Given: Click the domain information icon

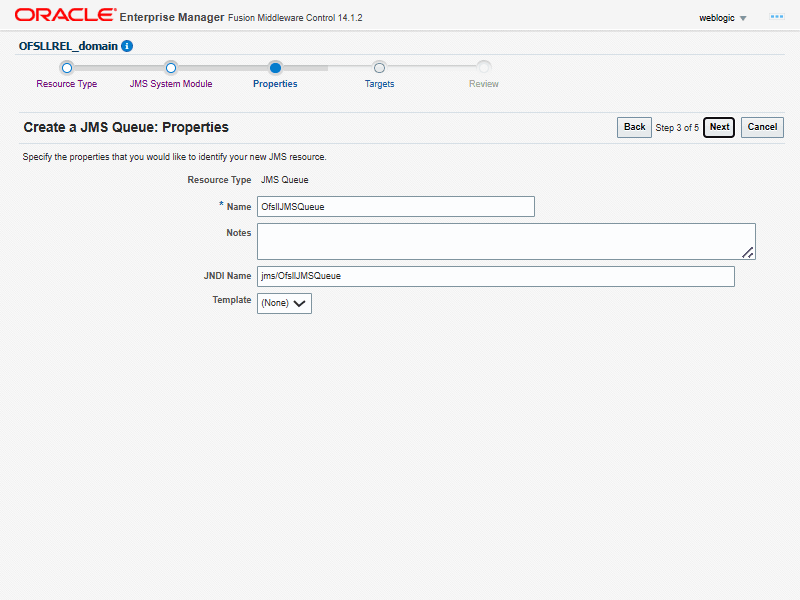Looking at the screenshot, I should pos(127,46).
